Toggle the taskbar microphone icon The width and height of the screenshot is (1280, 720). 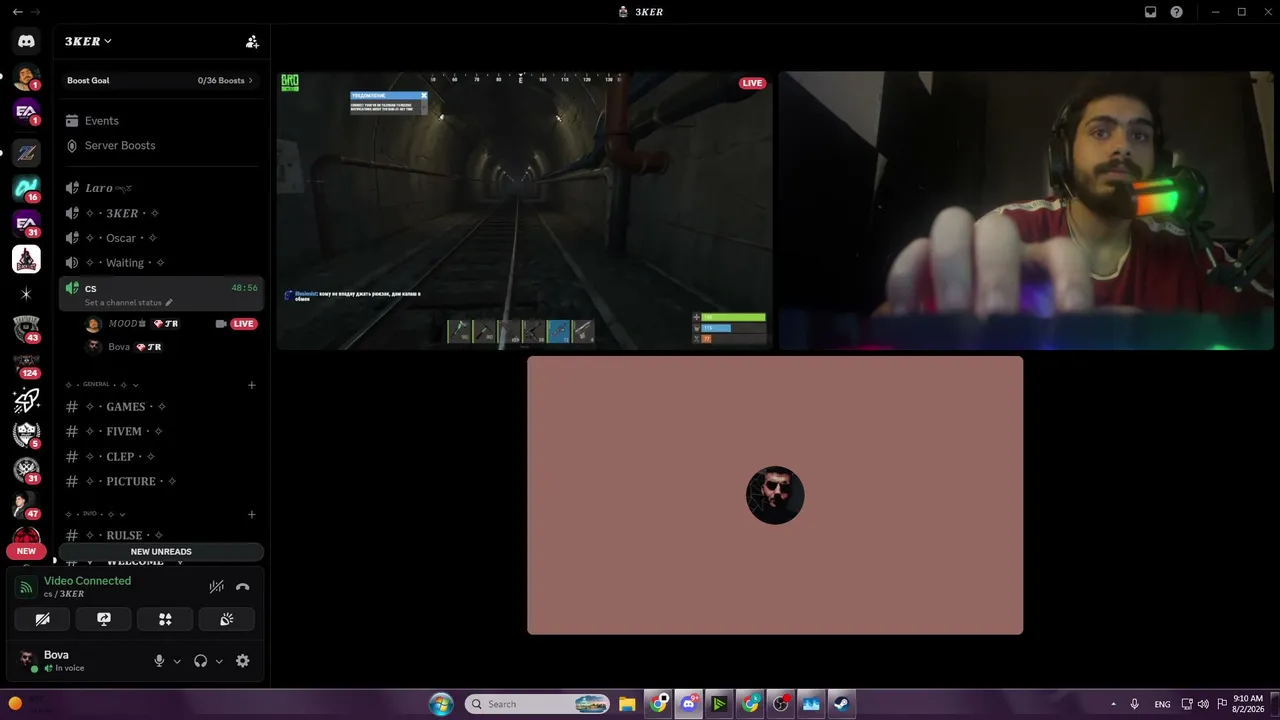1134,704
